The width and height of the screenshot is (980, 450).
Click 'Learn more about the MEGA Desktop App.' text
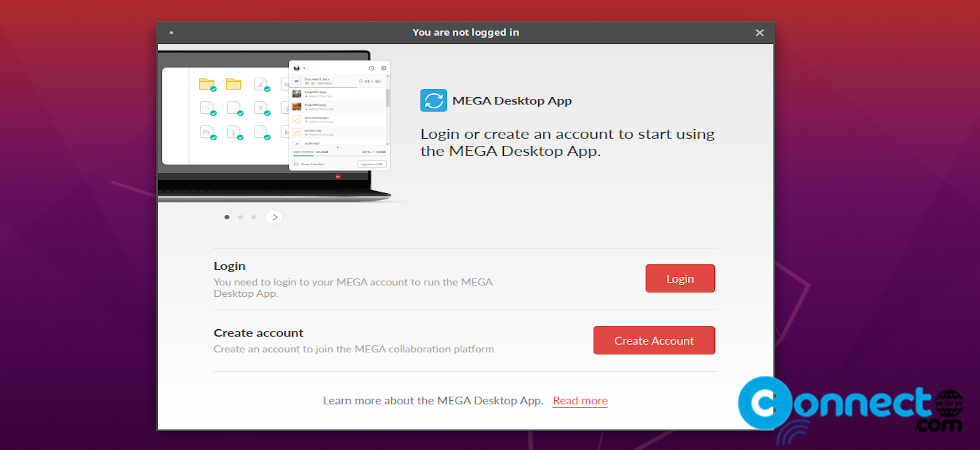click(x=433, y=401)
